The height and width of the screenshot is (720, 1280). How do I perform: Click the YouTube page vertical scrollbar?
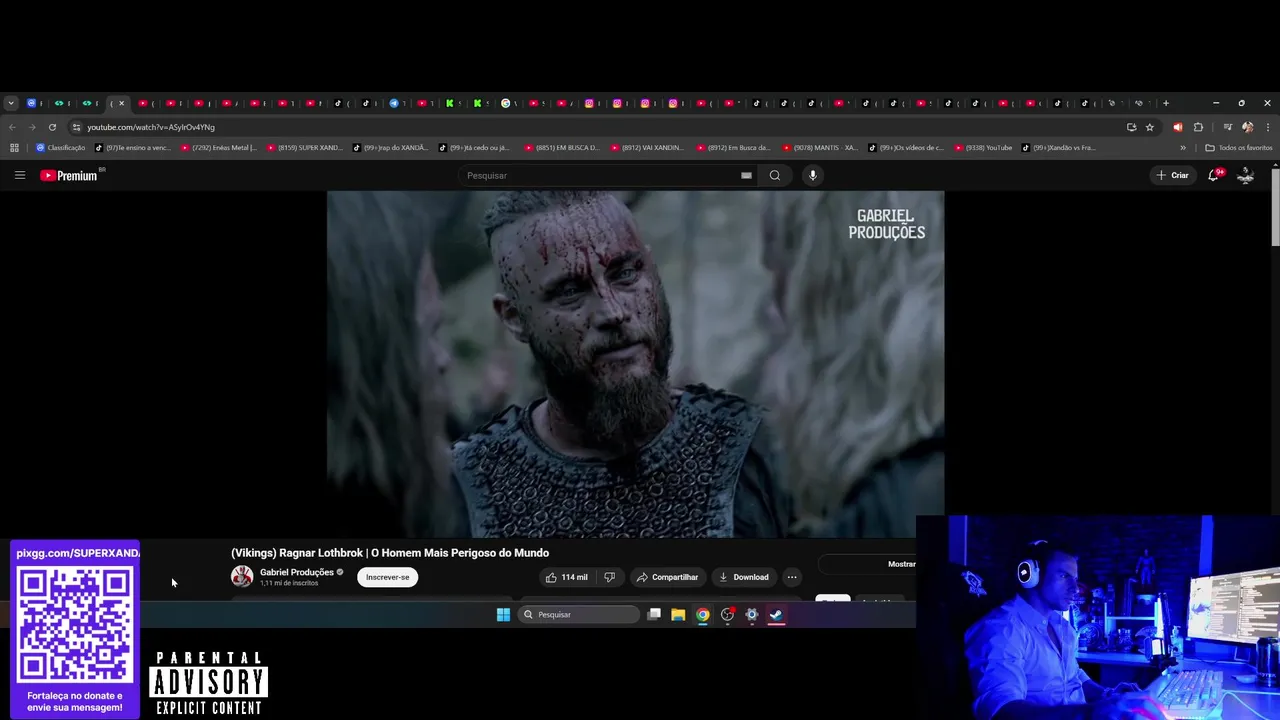[1275, 208]
